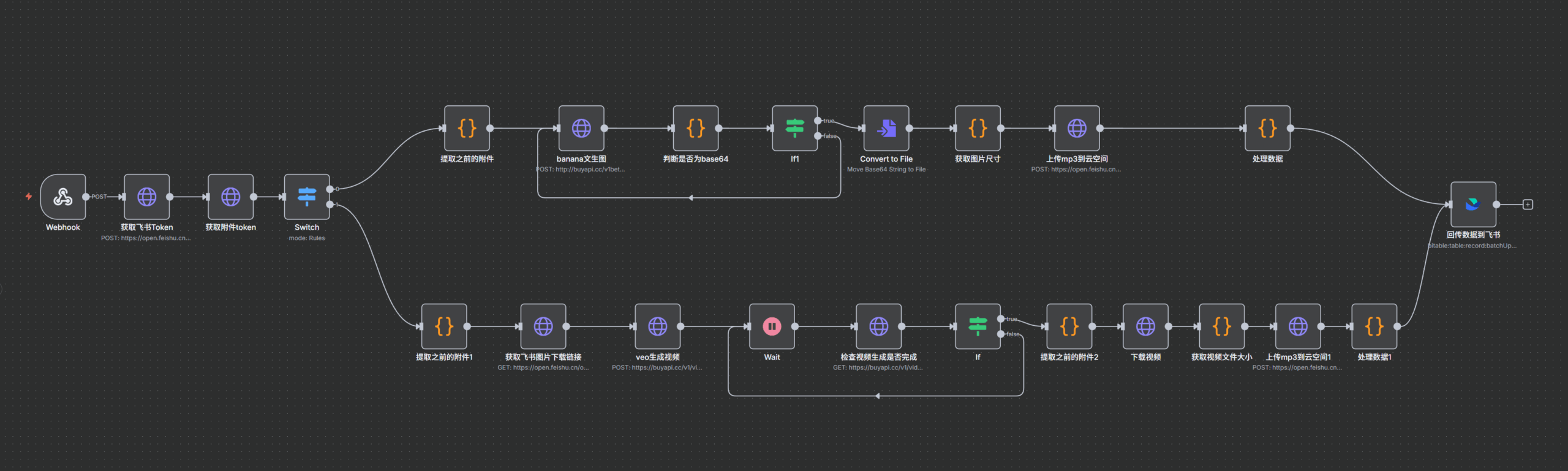
Task: Open the 获取飞书图片下载链接 node
Action: (543, 326)
